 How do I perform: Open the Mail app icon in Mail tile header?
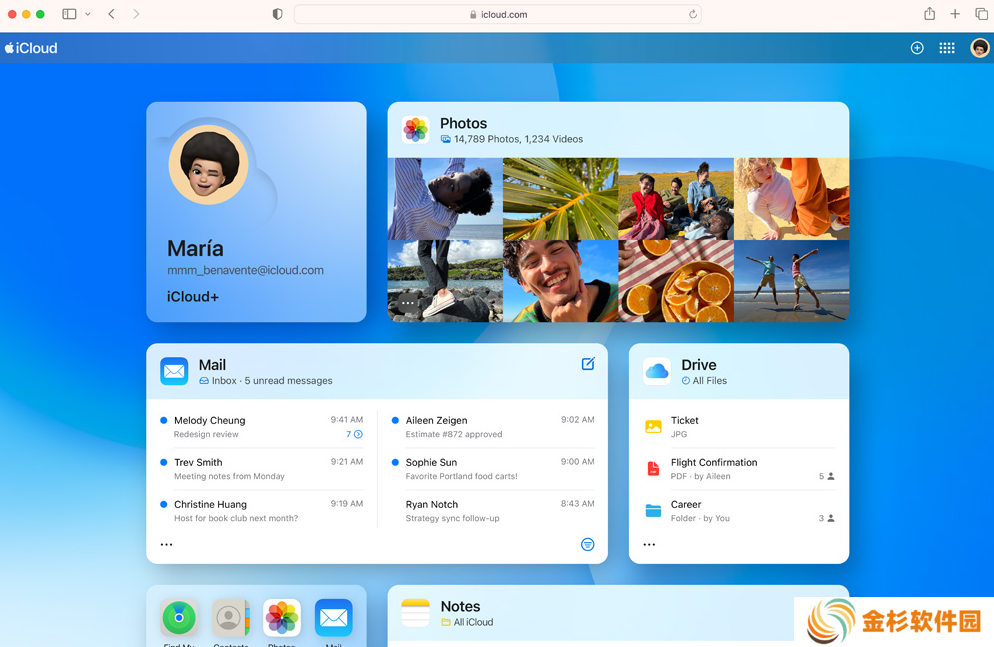[x=174, y=371]
